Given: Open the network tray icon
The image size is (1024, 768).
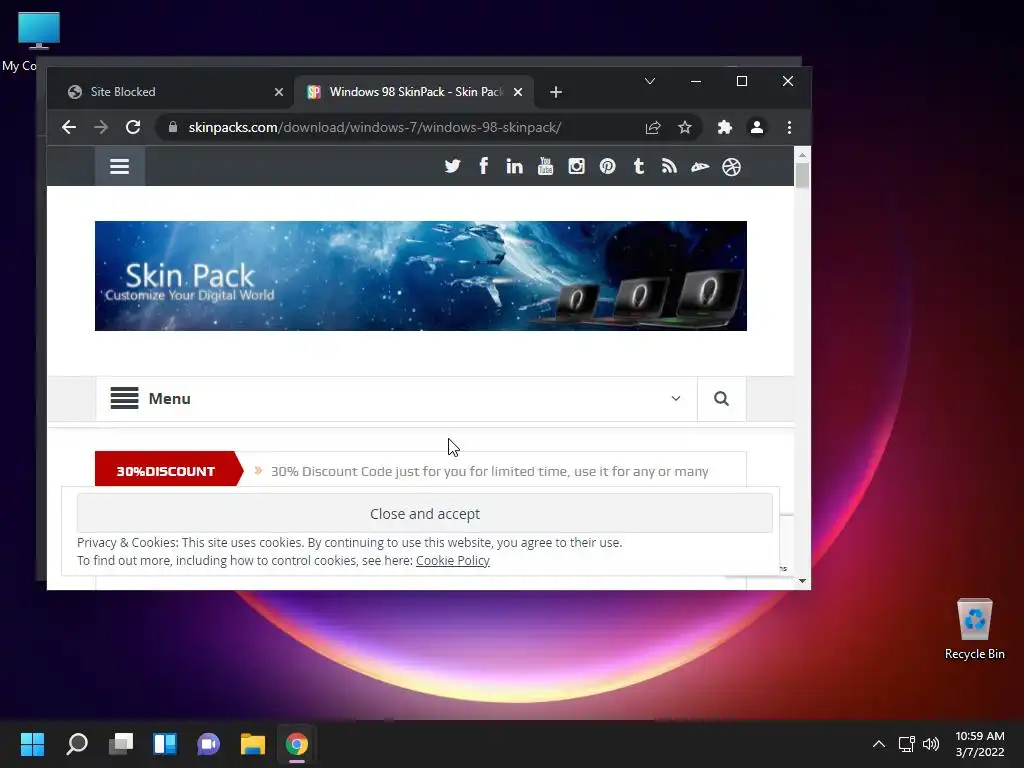Looking at the screenshot, I should tap(906, 744).
